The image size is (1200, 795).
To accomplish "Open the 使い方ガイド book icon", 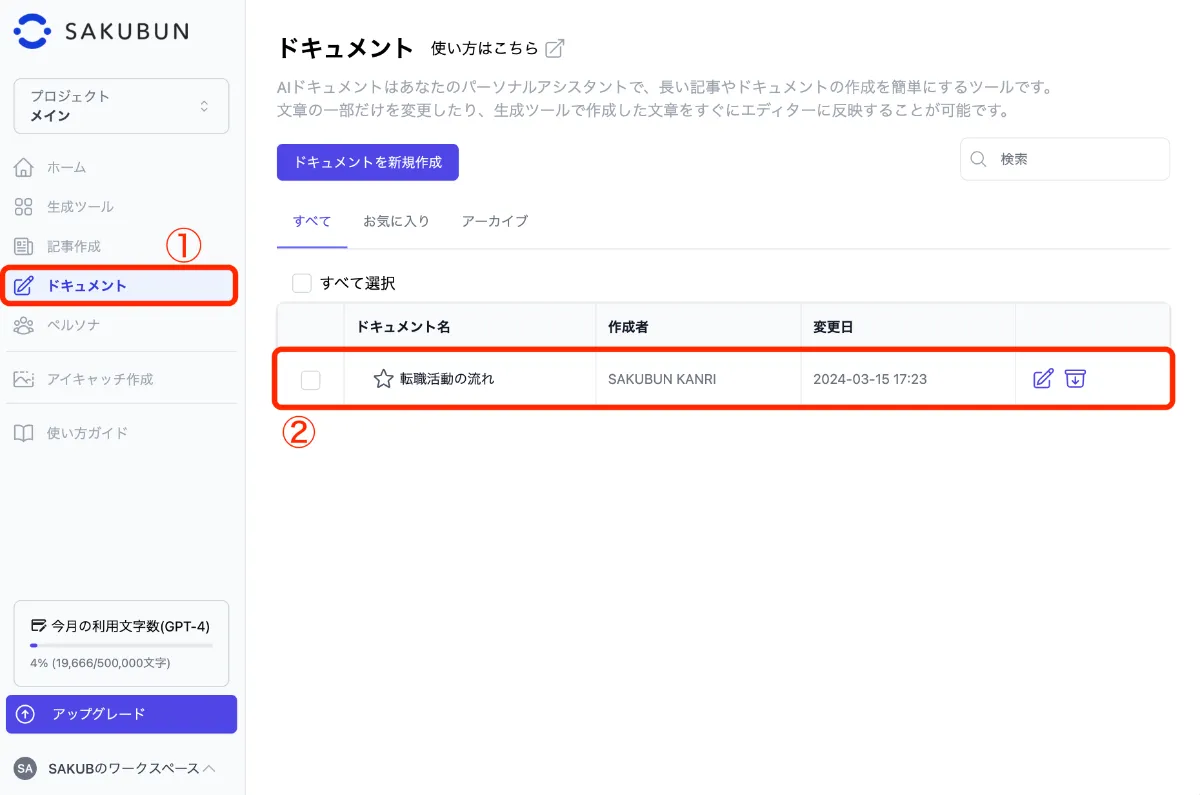I will click(x=24, y=433).
